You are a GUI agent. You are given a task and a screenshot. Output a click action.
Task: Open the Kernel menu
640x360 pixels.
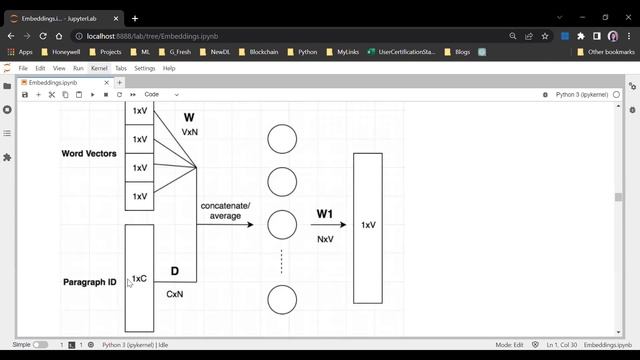(99, 68)
